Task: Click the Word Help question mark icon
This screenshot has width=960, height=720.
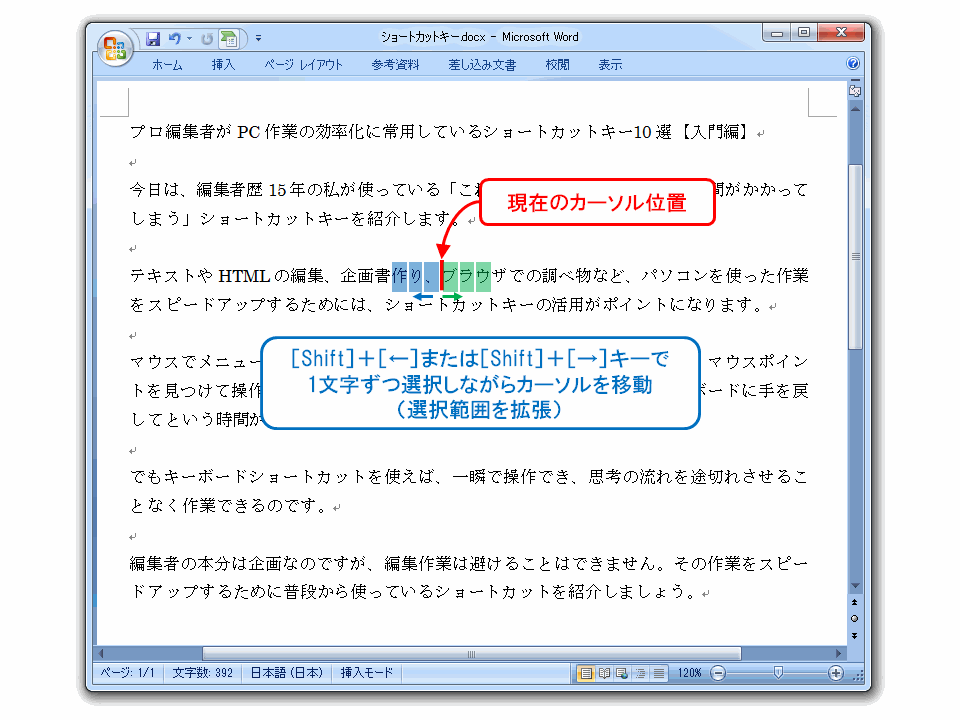Action: pyautogui.click(x=853, y=63)
